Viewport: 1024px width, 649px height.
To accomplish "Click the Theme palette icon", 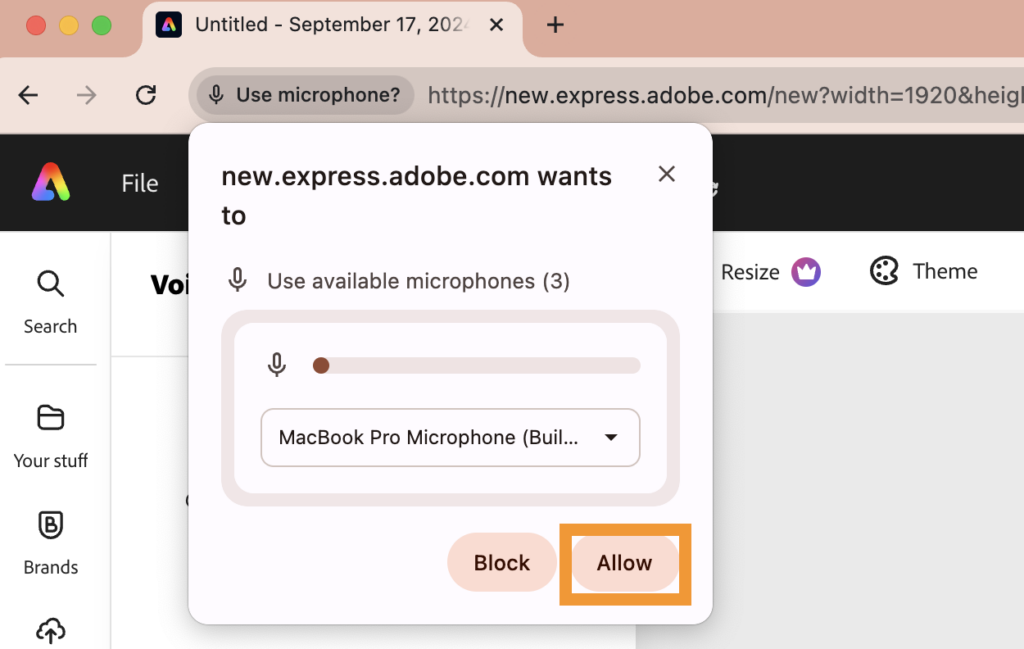I will [x=884, y=271].
